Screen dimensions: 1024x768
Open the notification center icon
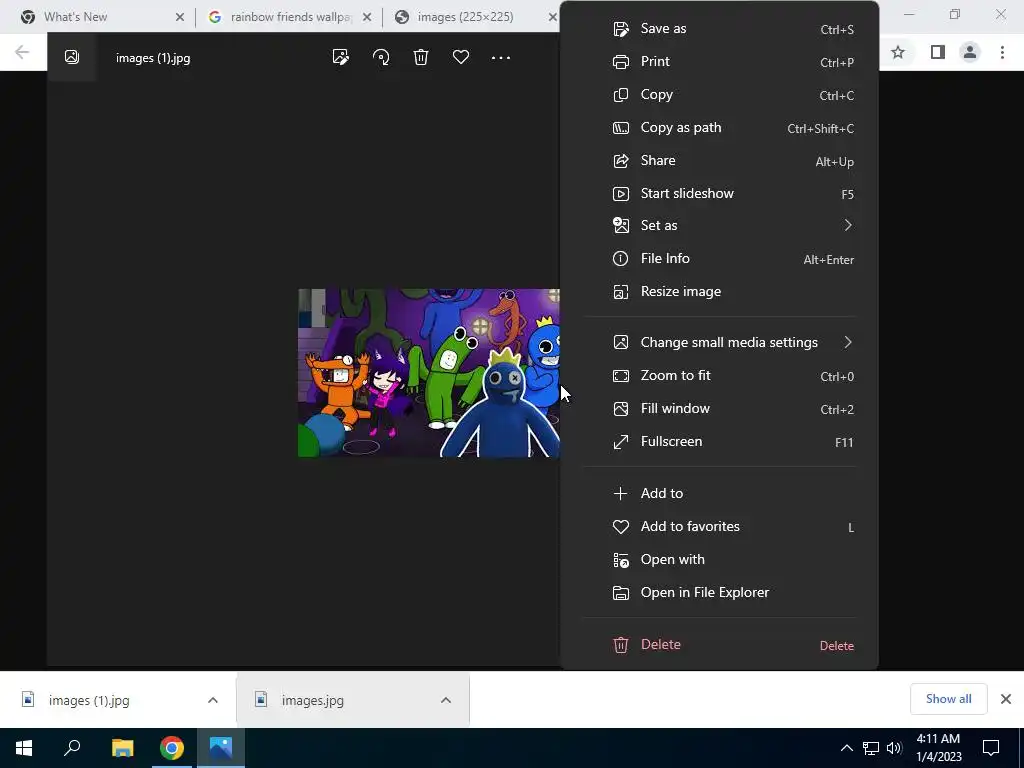click(991, 748)
